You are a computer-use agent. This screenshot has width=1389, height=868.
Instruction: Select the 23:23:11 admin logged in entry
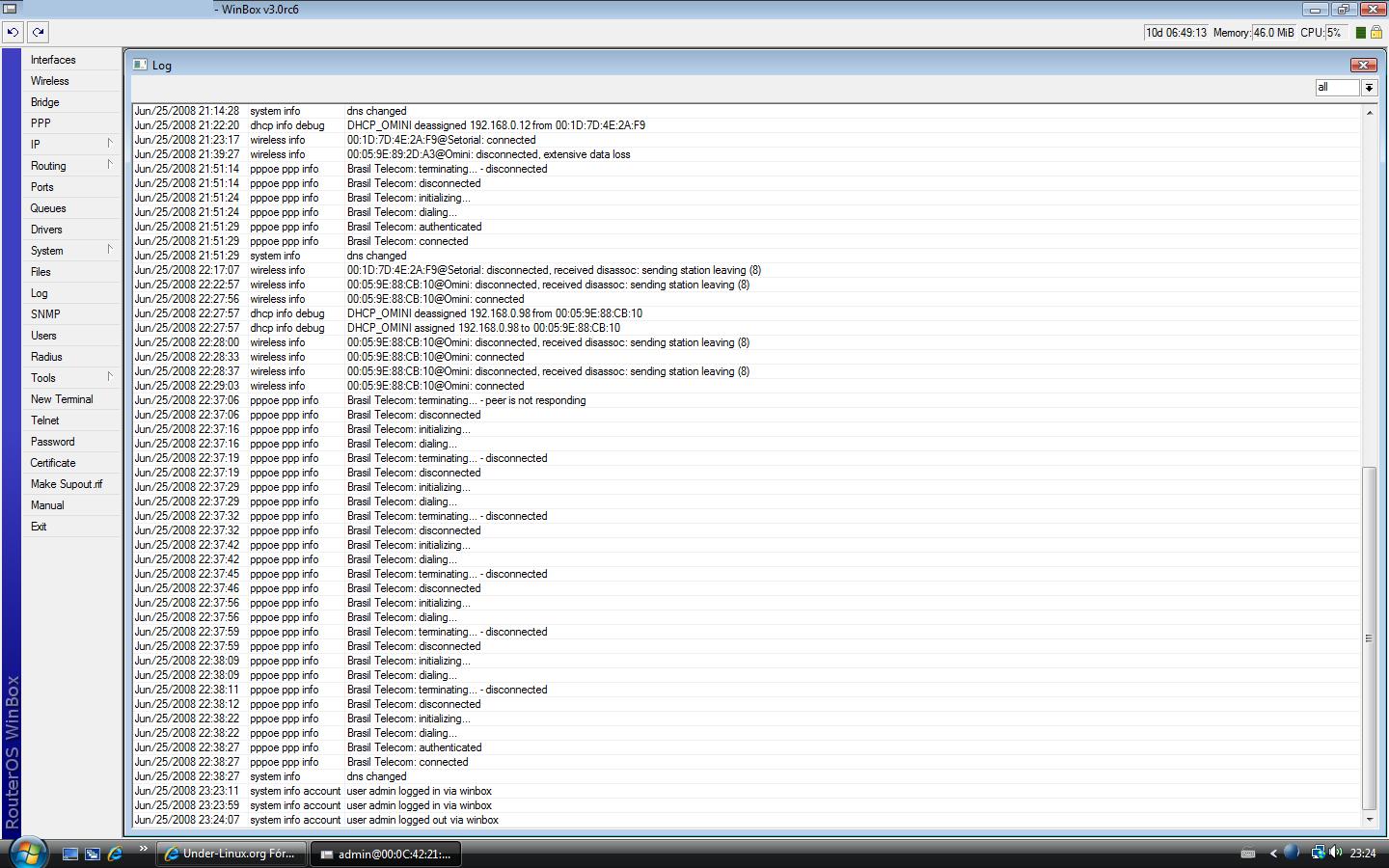pos(747,791)
